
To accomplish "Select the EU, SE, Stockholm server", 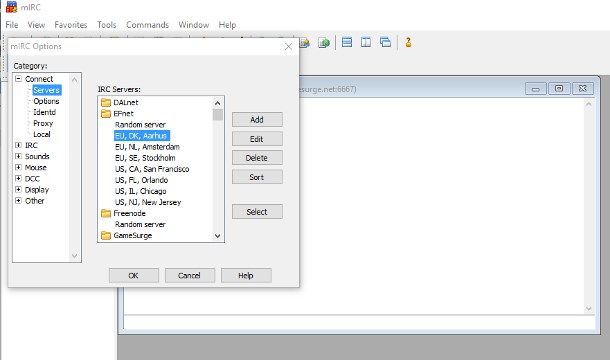I will tap(145, 158).
